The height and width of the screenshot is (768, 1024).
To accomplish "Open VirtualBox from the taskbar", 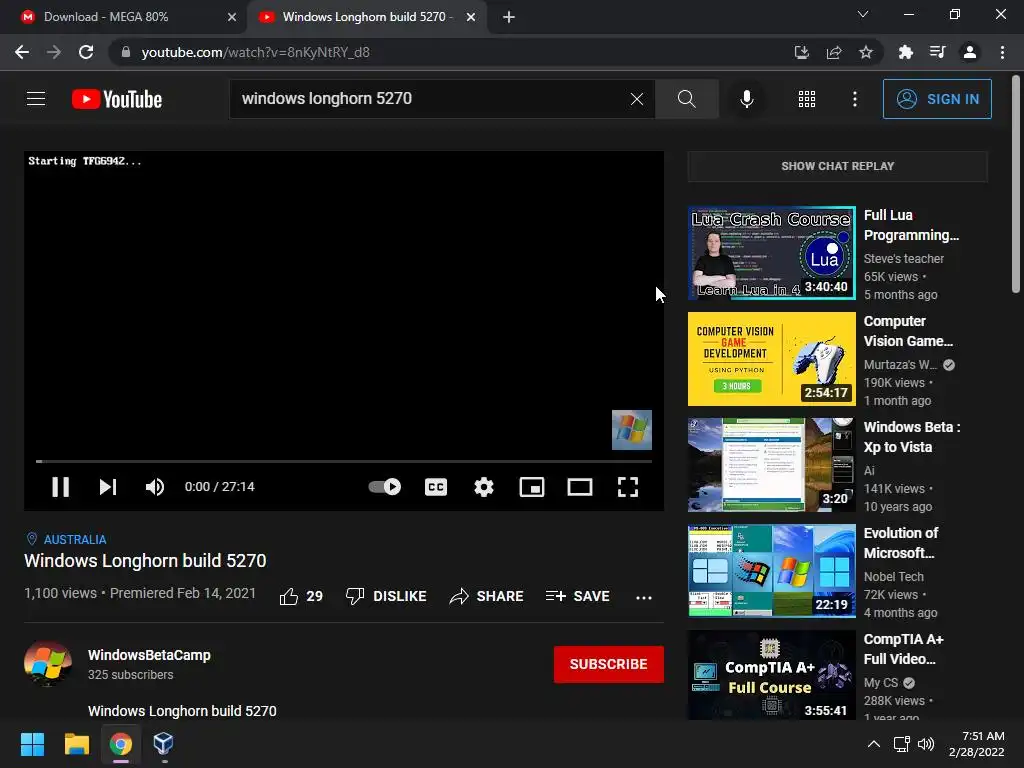I will coord(163,744).
